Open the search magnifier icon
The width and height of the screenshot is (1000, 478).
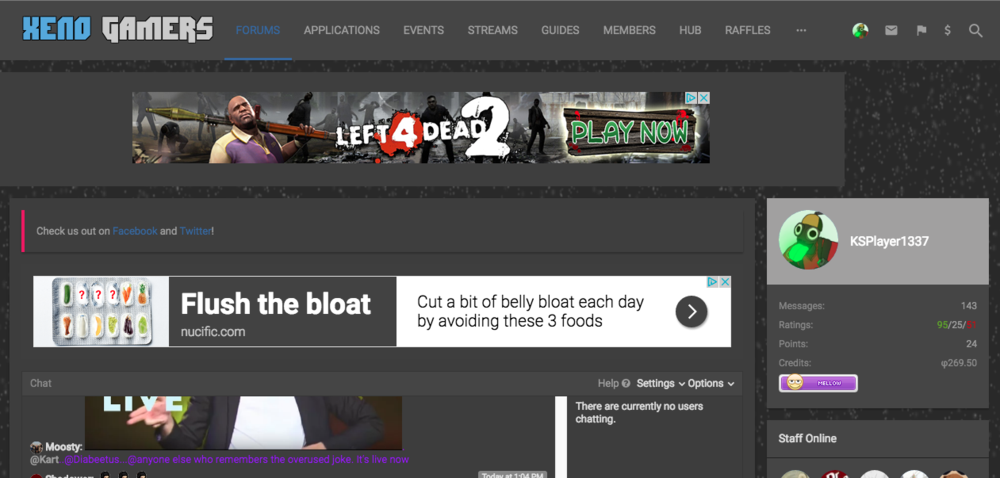point(975,30)
